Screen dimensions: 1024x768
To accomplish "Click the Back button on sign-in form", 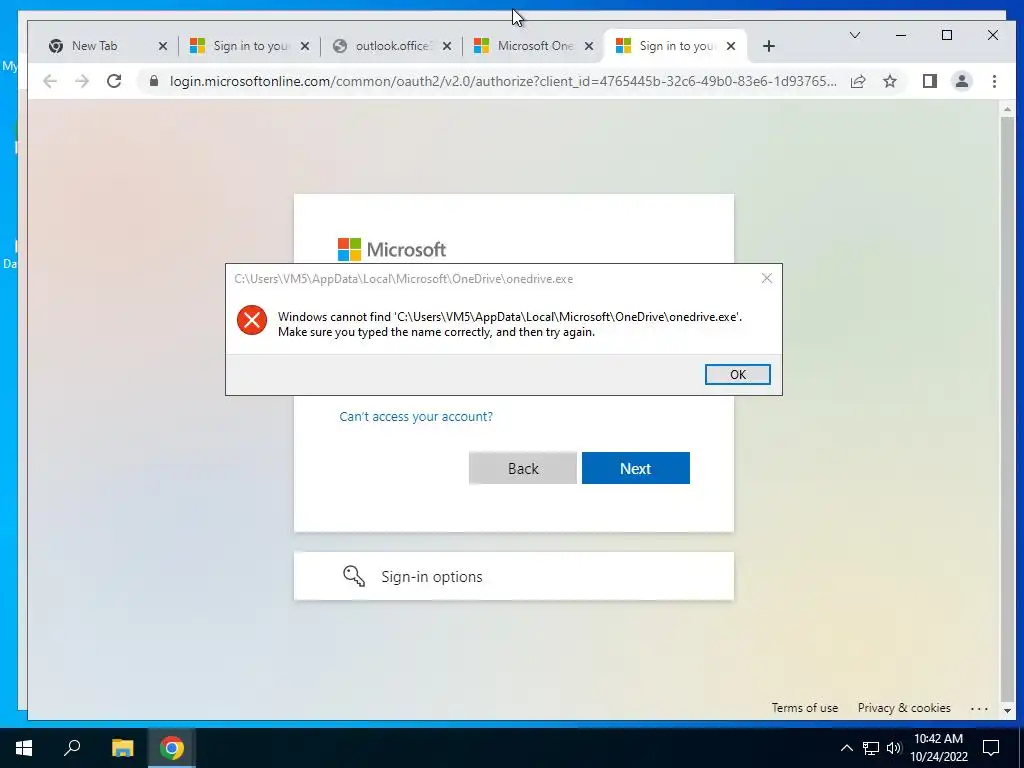I will click(x=522, y=468).
